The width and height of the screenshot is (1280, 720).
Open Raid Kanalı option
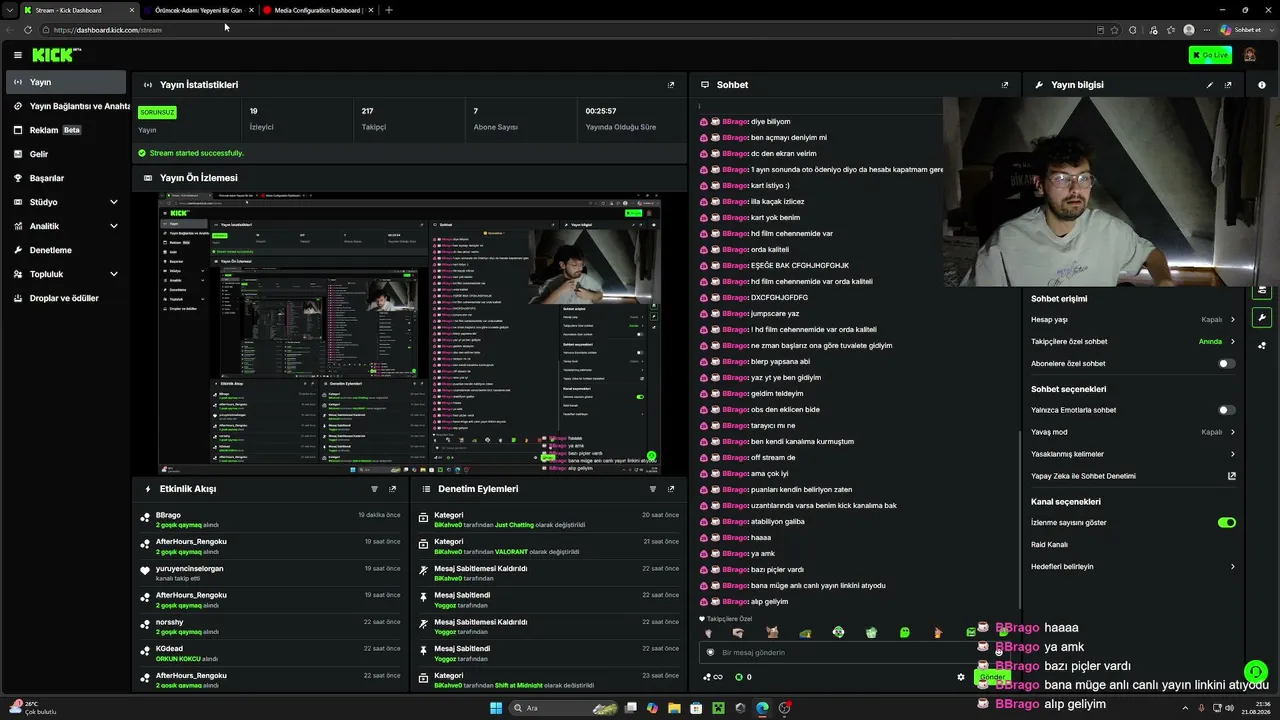tap(1133, 545)
